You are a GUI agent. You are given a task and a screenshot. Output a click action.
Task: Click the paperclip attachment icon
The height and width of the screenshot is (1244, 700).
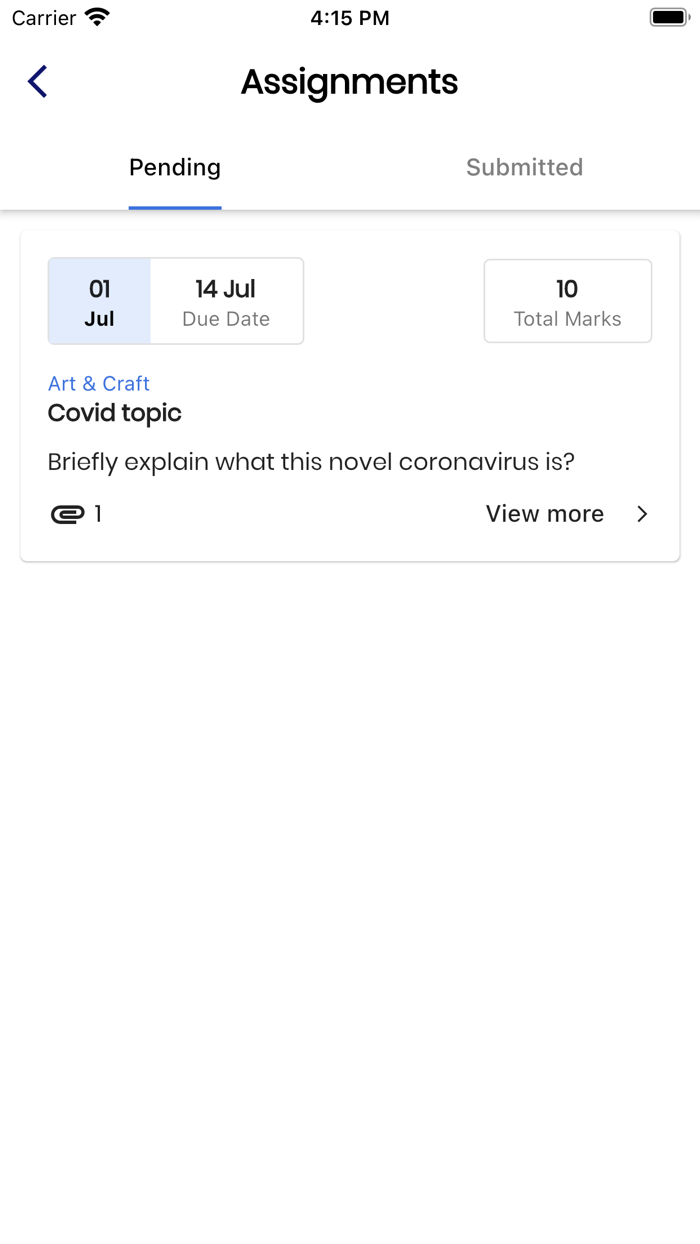[x=67, y=514]
